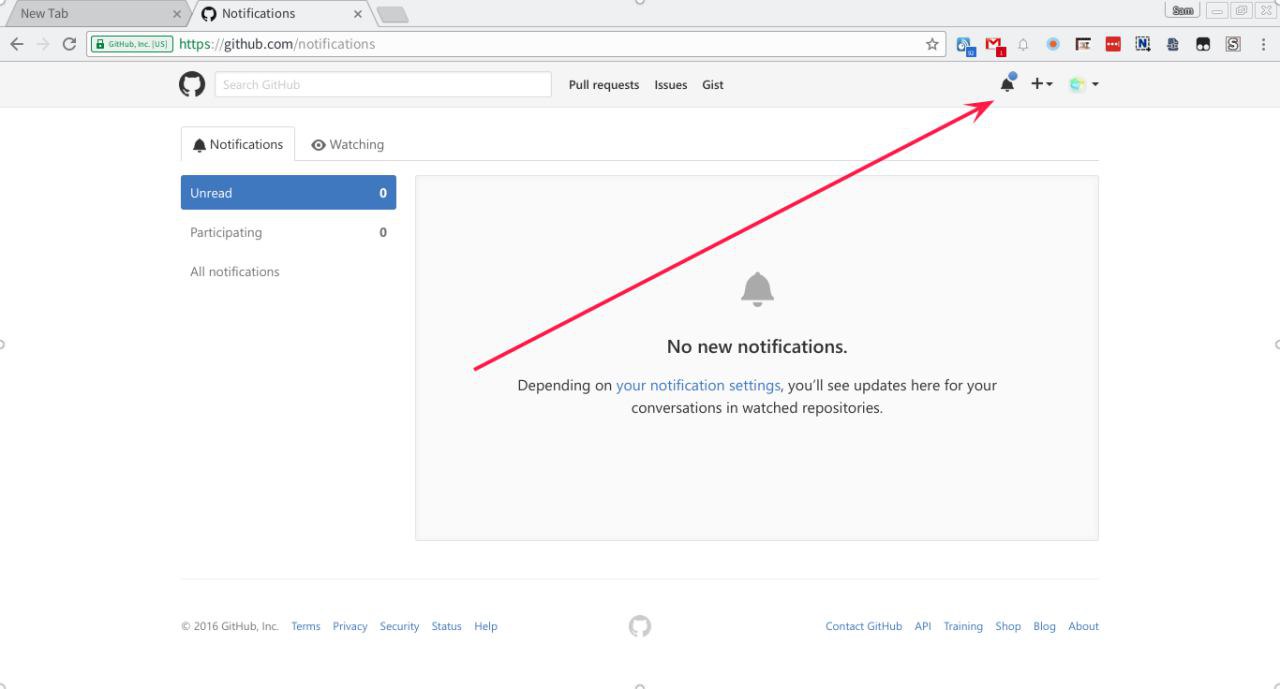Switch to the Watching tab

coord(348,144)
